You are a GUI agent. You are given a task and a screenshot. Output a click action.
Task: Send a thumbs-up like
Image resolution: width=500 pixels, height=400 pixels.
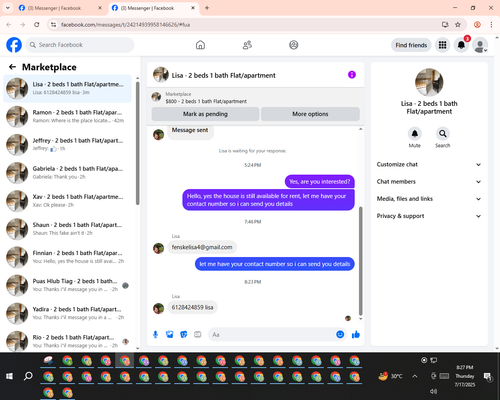(x=356, y=334)
